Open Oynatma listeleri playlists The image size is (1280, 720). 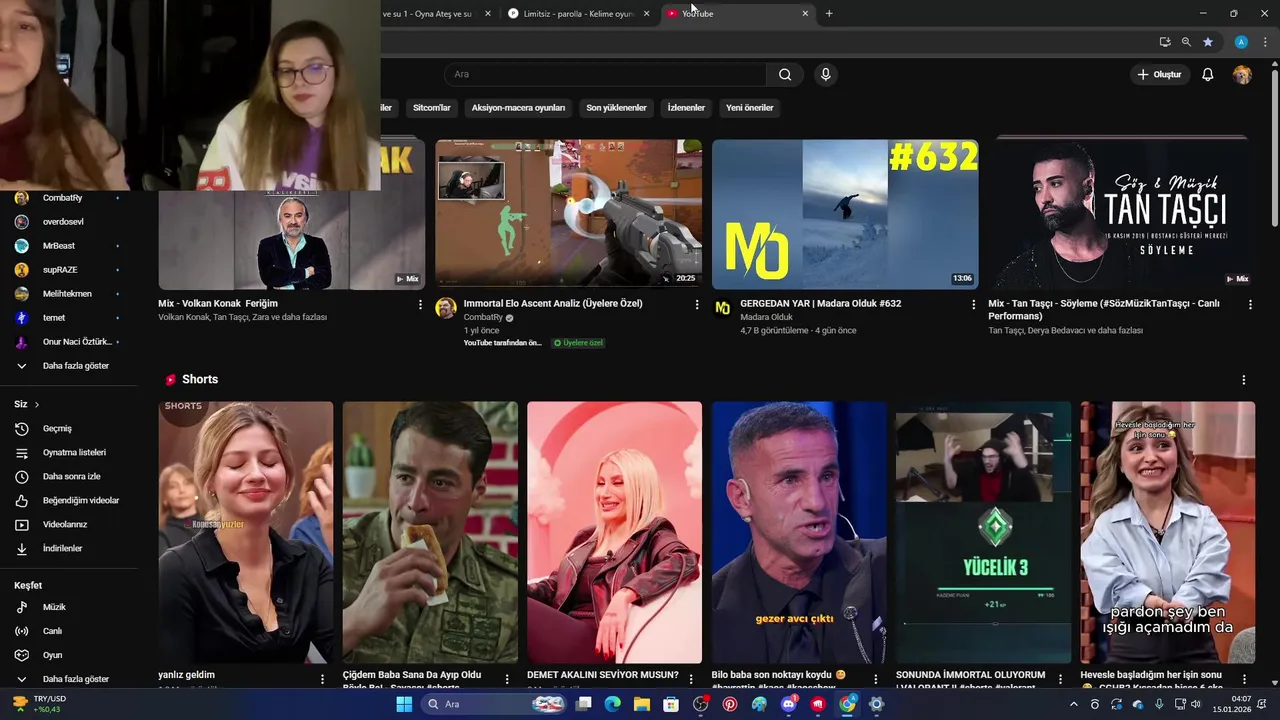point(68,452)
